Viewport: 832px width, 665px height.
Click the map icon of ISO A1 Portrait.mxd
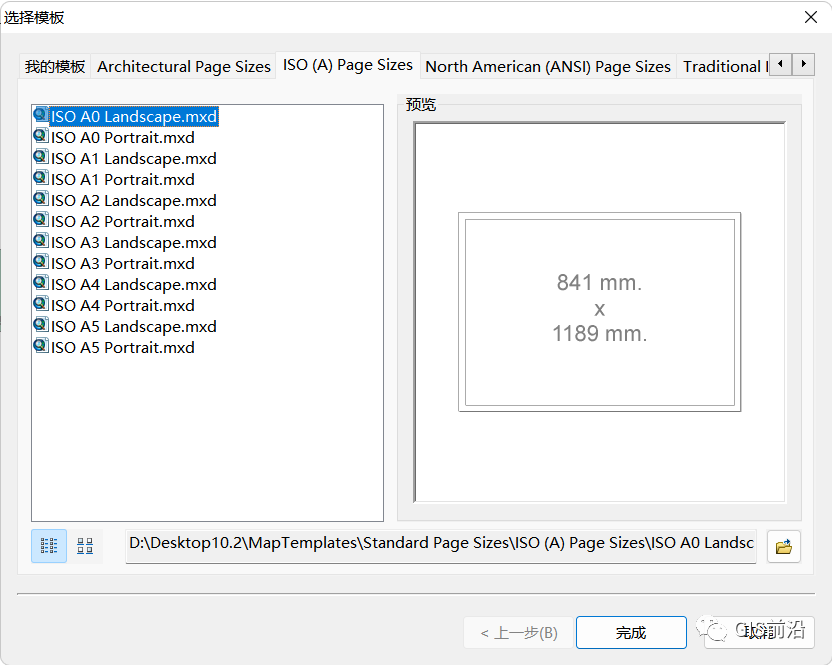coord(41,178)
